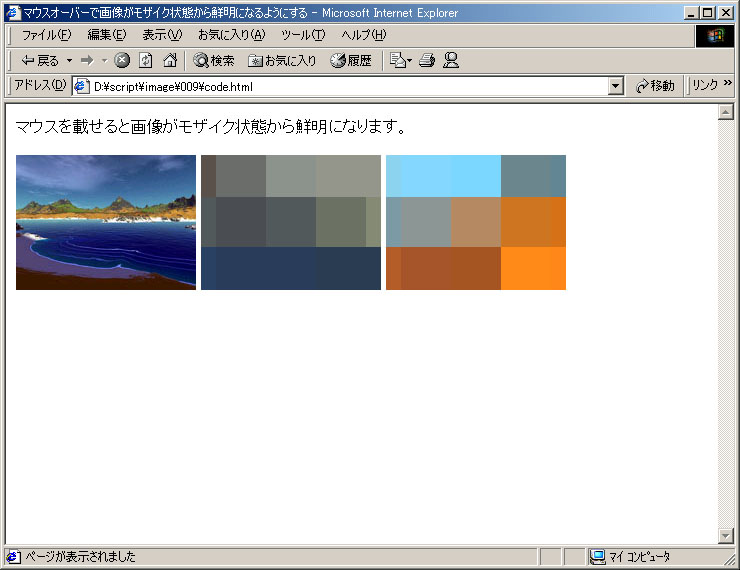Click the ページが表示されました status text
Image resolution: width=740 pixels, height=570 pixels.
pyautogui.click(x=80, y=557)
